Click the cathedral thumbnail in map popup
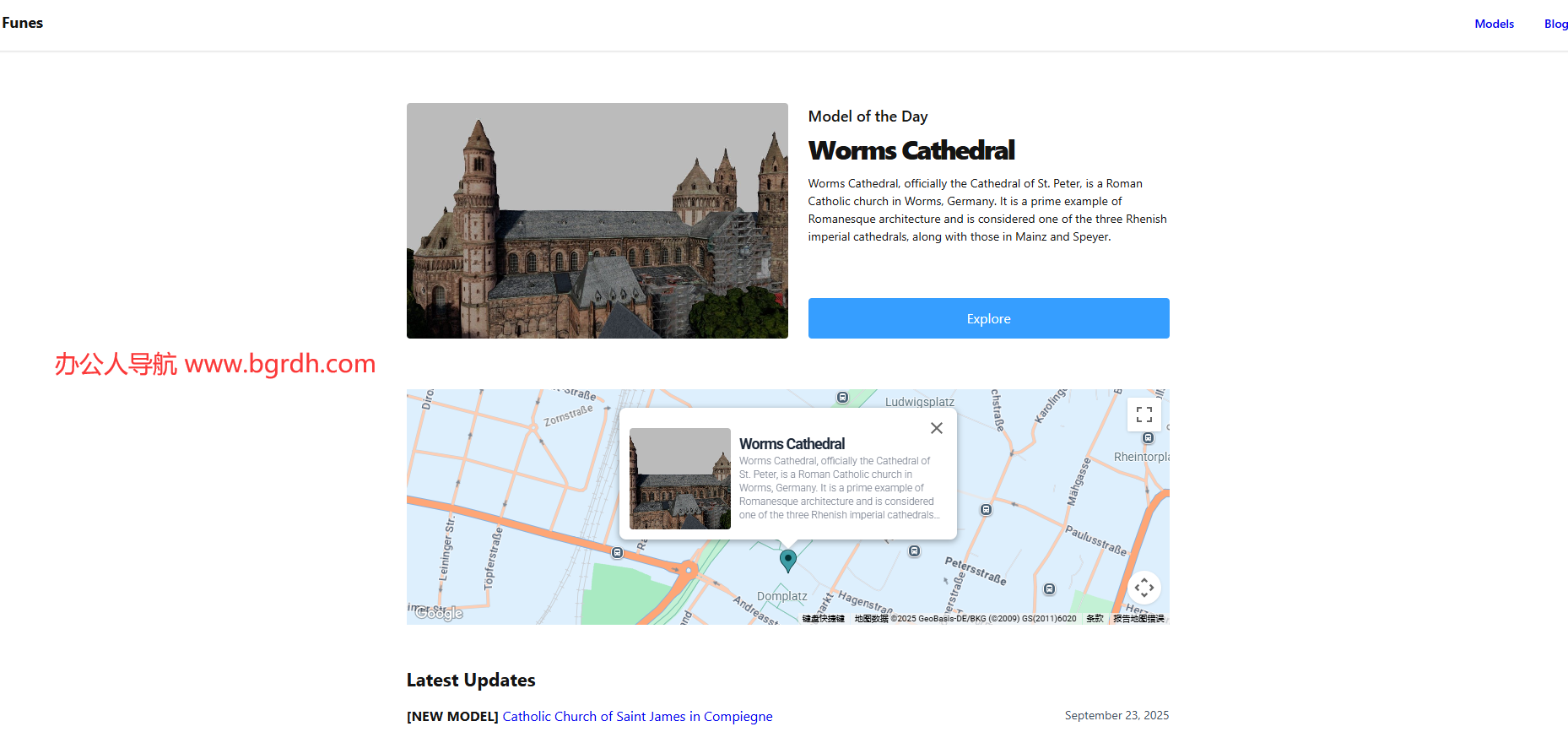 [679, 479]
